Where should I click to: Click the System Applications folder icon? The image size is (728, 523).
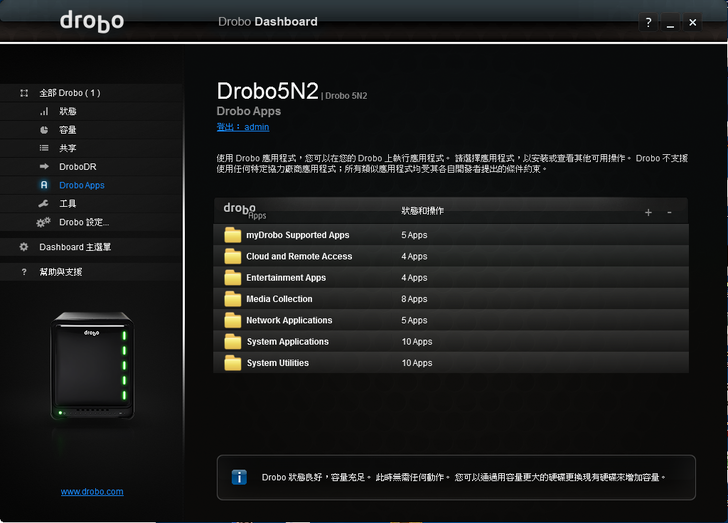pos(233,342)
